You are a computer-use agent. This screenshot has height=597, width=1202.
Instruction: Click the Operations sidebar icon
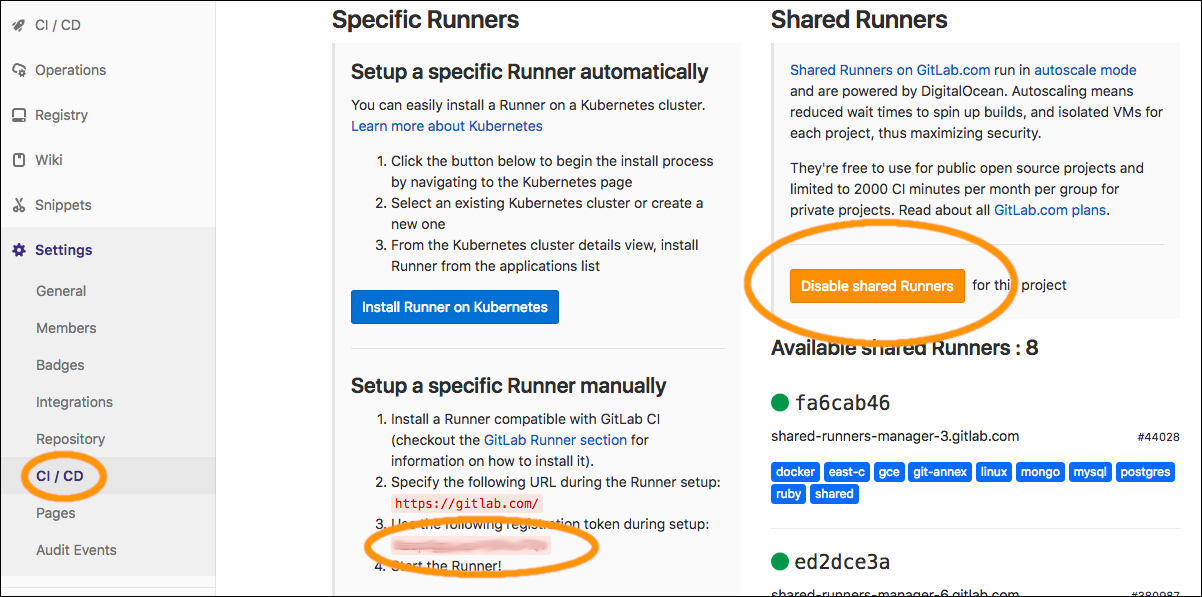point(19,70)
